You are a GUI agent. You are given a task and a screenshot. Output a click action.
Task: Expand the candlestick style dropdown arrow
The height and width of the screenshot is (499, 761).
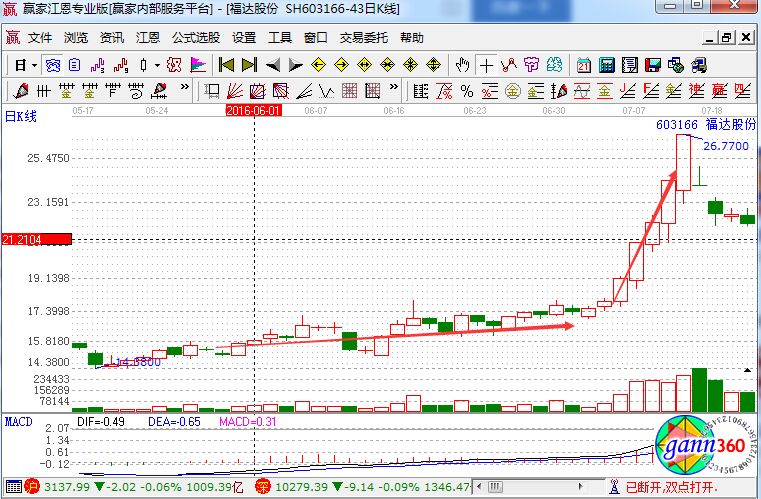tap(157, 65)
